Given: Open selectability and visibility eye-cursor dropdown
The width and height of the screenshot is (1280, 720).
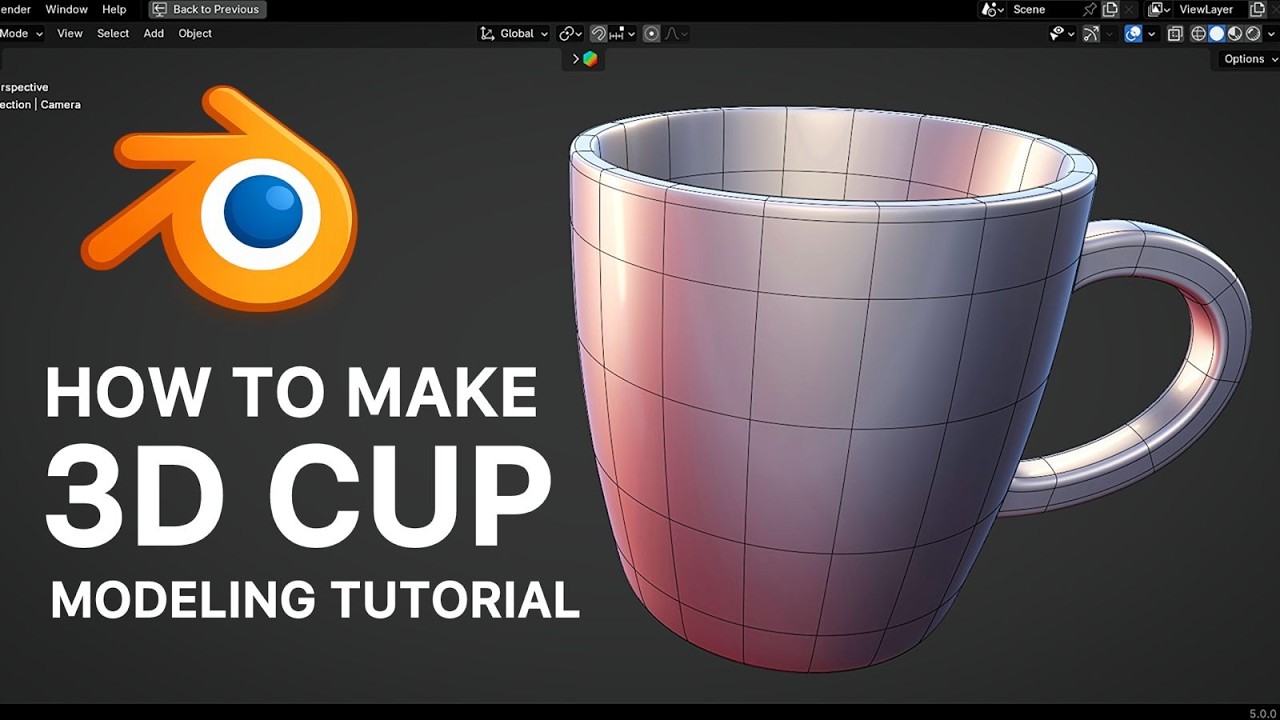Looking at the screenshot, I should click(1062, 33).
